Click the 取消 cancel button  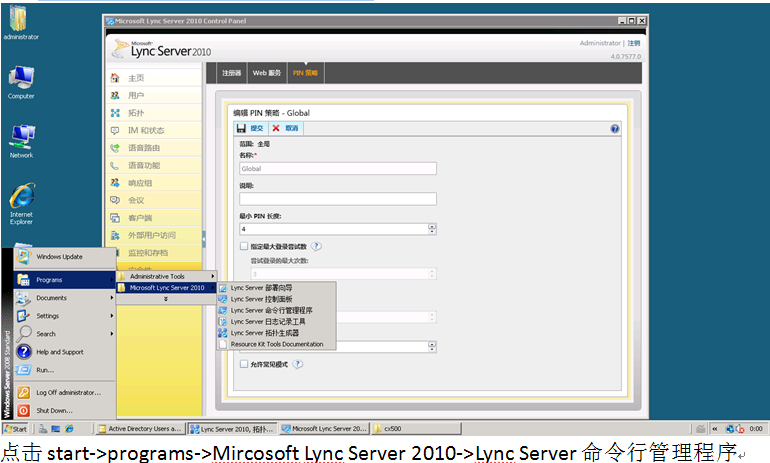286,129
